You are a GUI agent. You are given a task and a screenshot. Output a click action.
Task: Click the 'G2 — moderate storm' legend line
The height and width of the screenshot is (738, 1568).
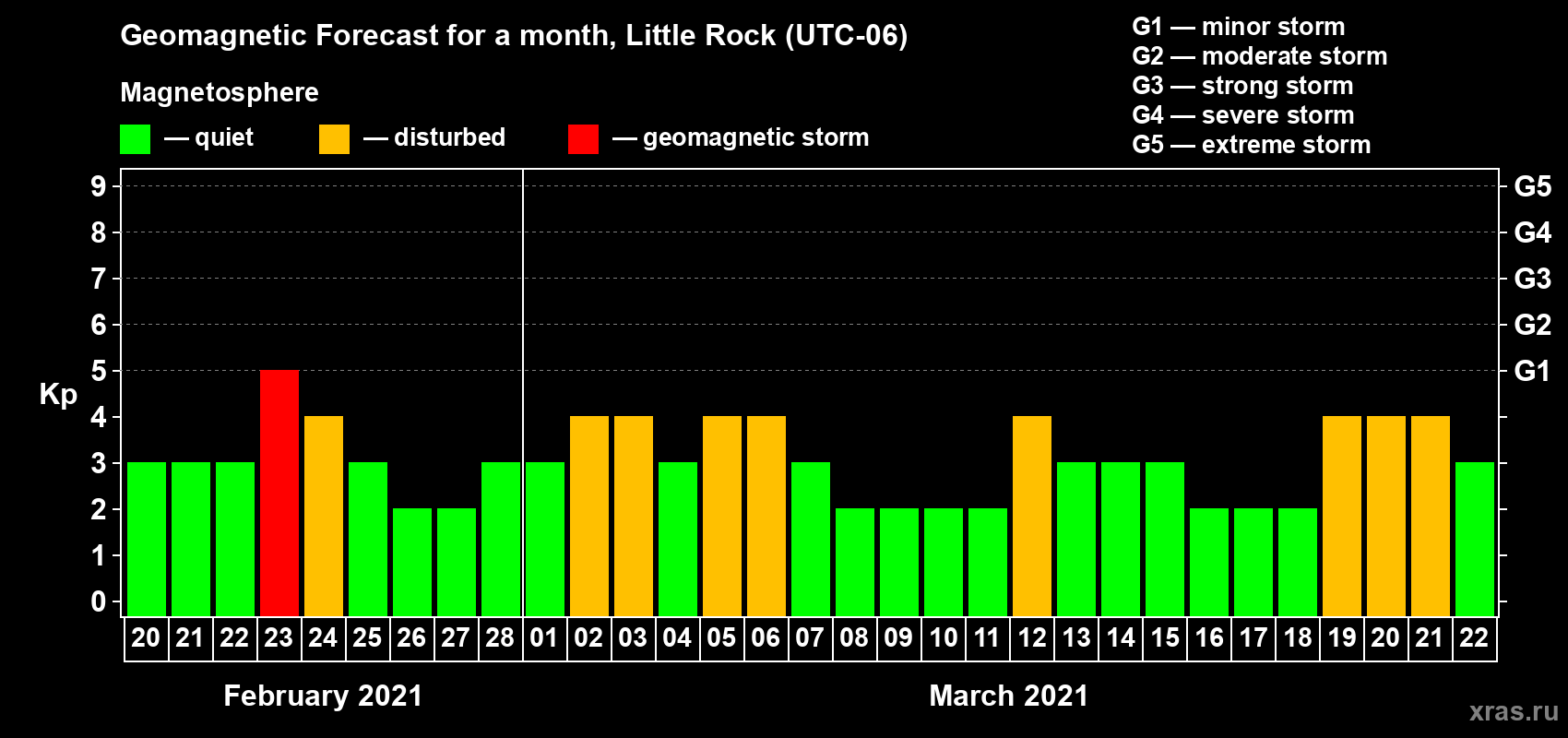click(x=1260, y=56)
